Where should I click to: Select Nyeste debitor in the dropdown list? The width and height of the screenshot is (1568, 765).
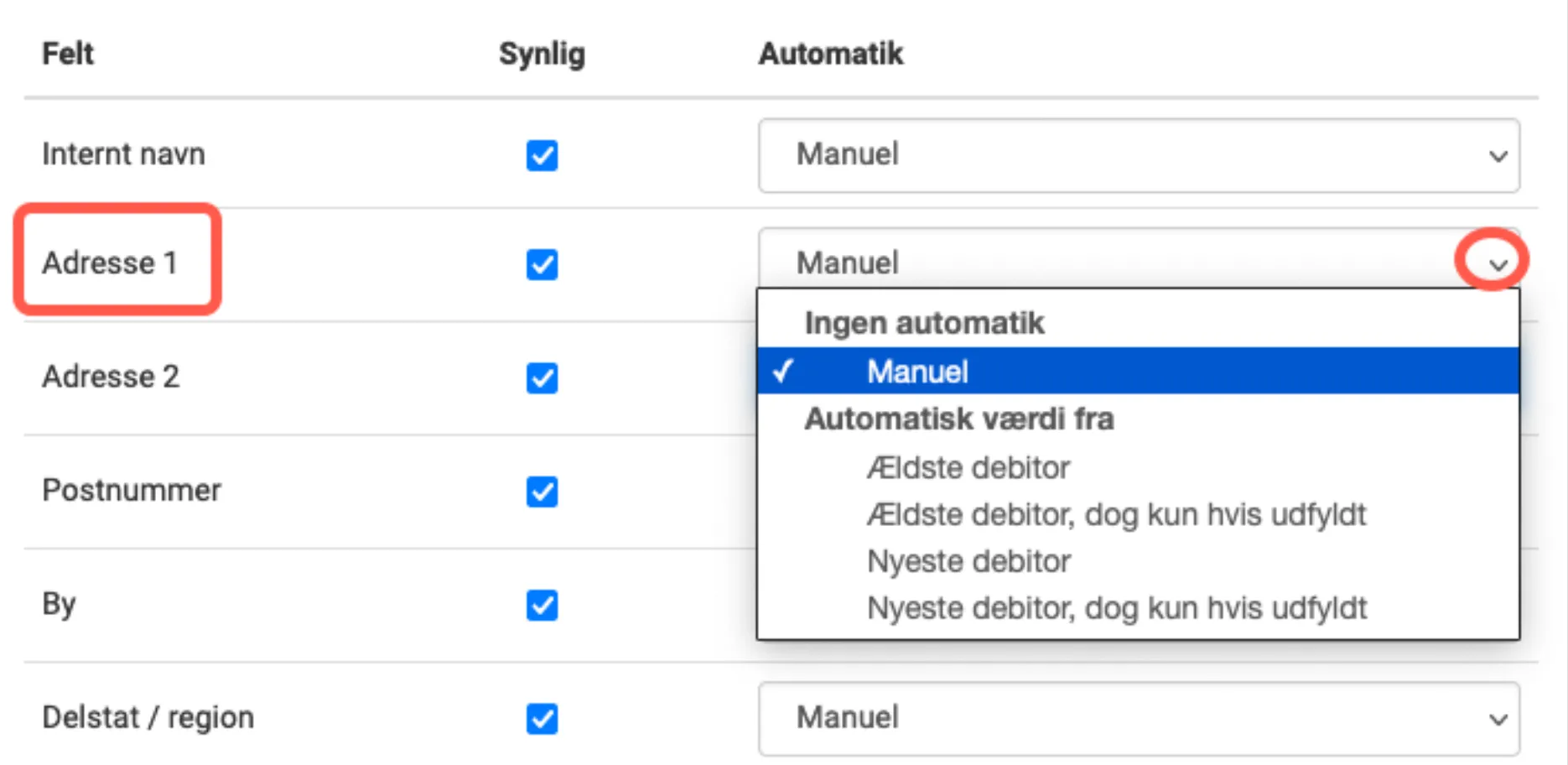point(968,560)
